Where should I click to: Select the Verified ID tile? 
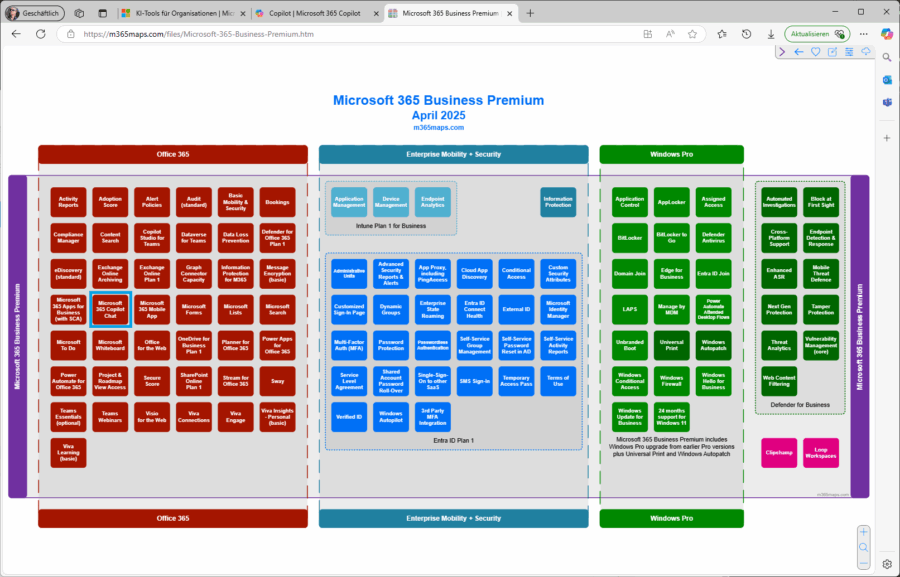(x=349, y=417)
